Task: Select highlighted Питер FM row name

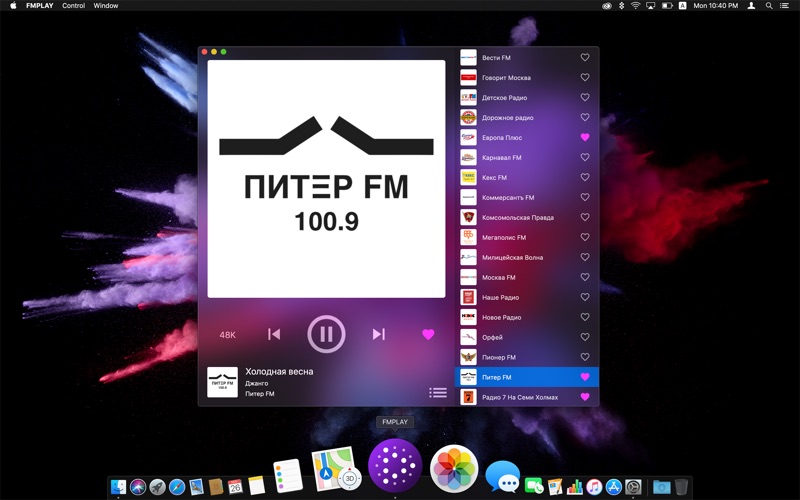Action: [496, 377]
